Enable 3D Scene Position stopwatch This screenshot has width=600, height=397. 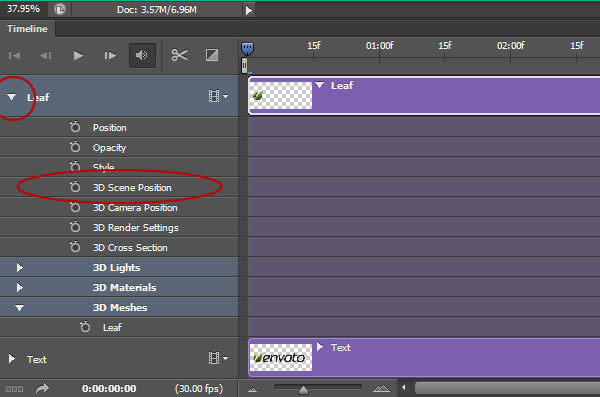click(x=75, y=187)
